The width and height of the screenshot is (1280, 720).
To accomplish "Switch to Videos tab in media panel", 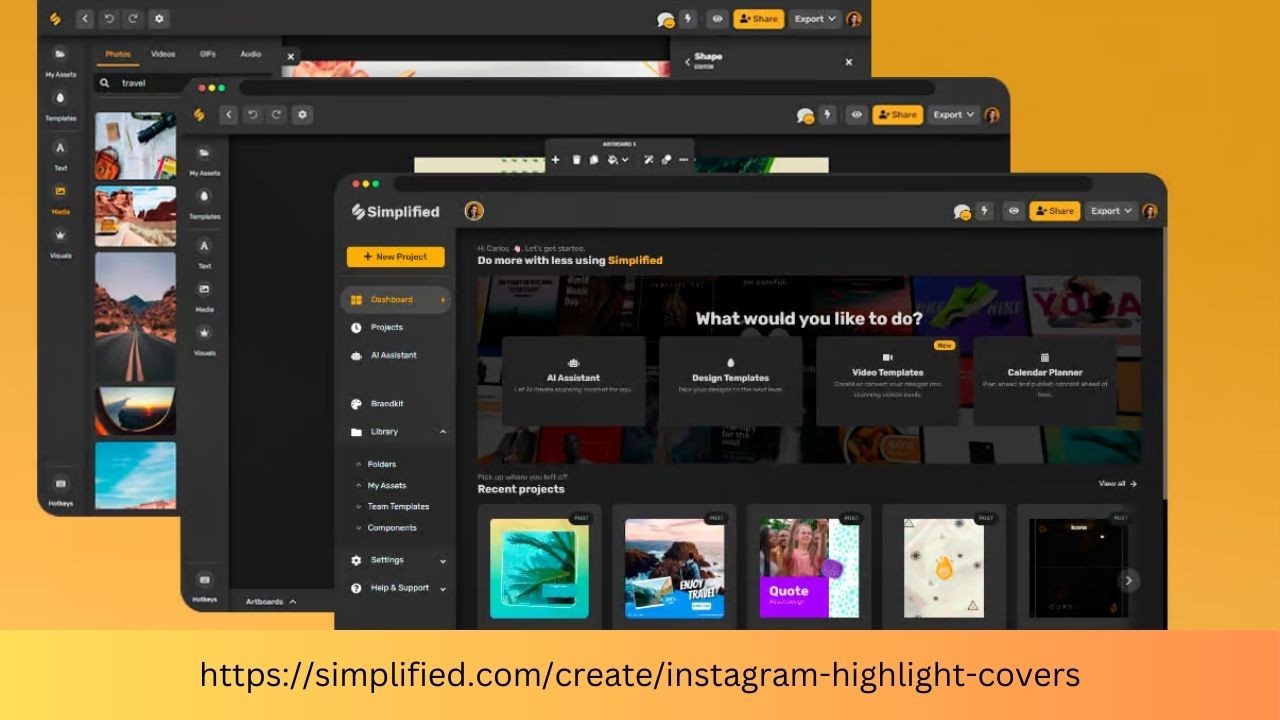I will pyautogui.click(x=163, y=54).
